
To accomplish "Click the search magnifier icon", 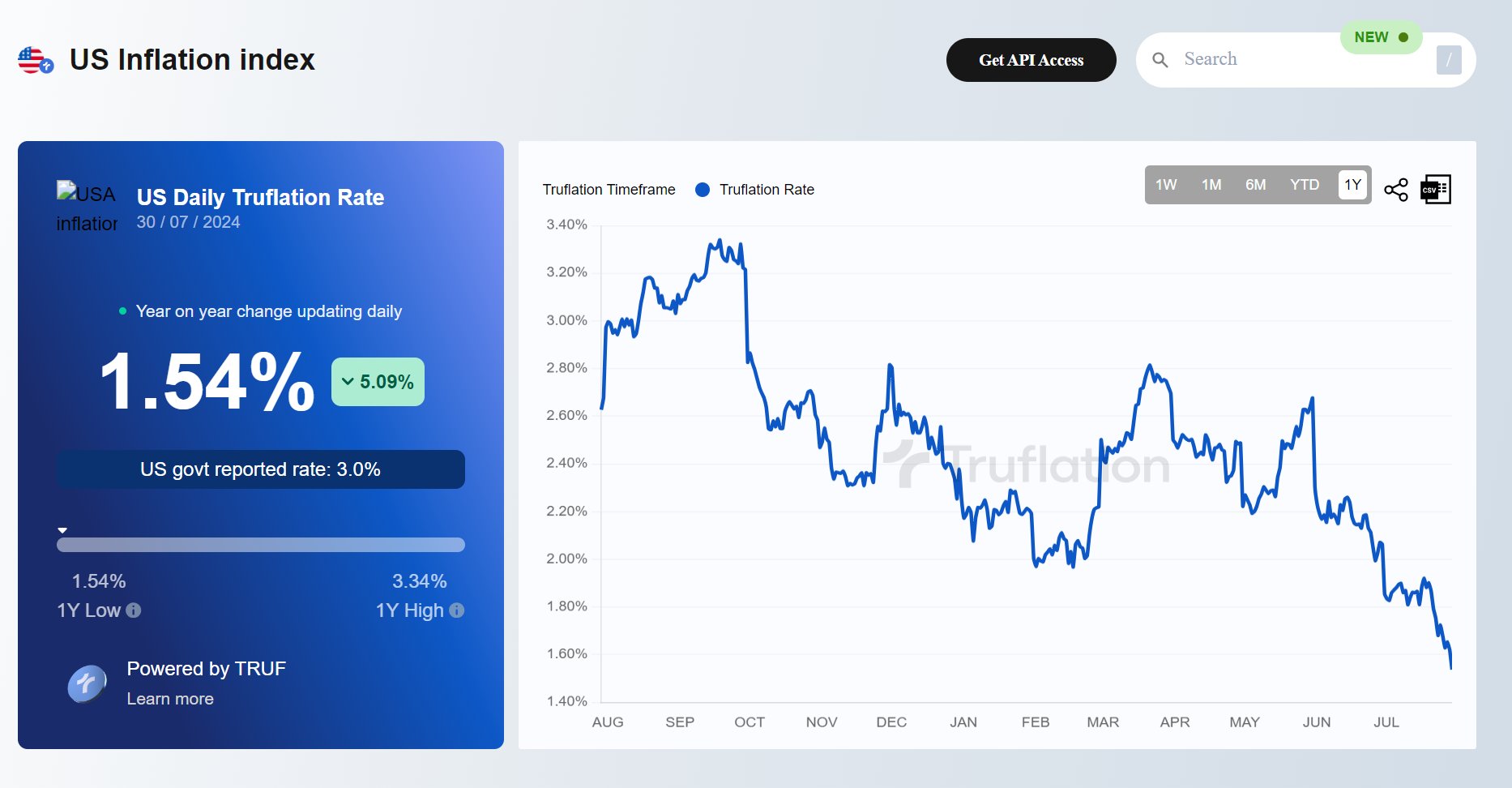I will [1160, 60].
